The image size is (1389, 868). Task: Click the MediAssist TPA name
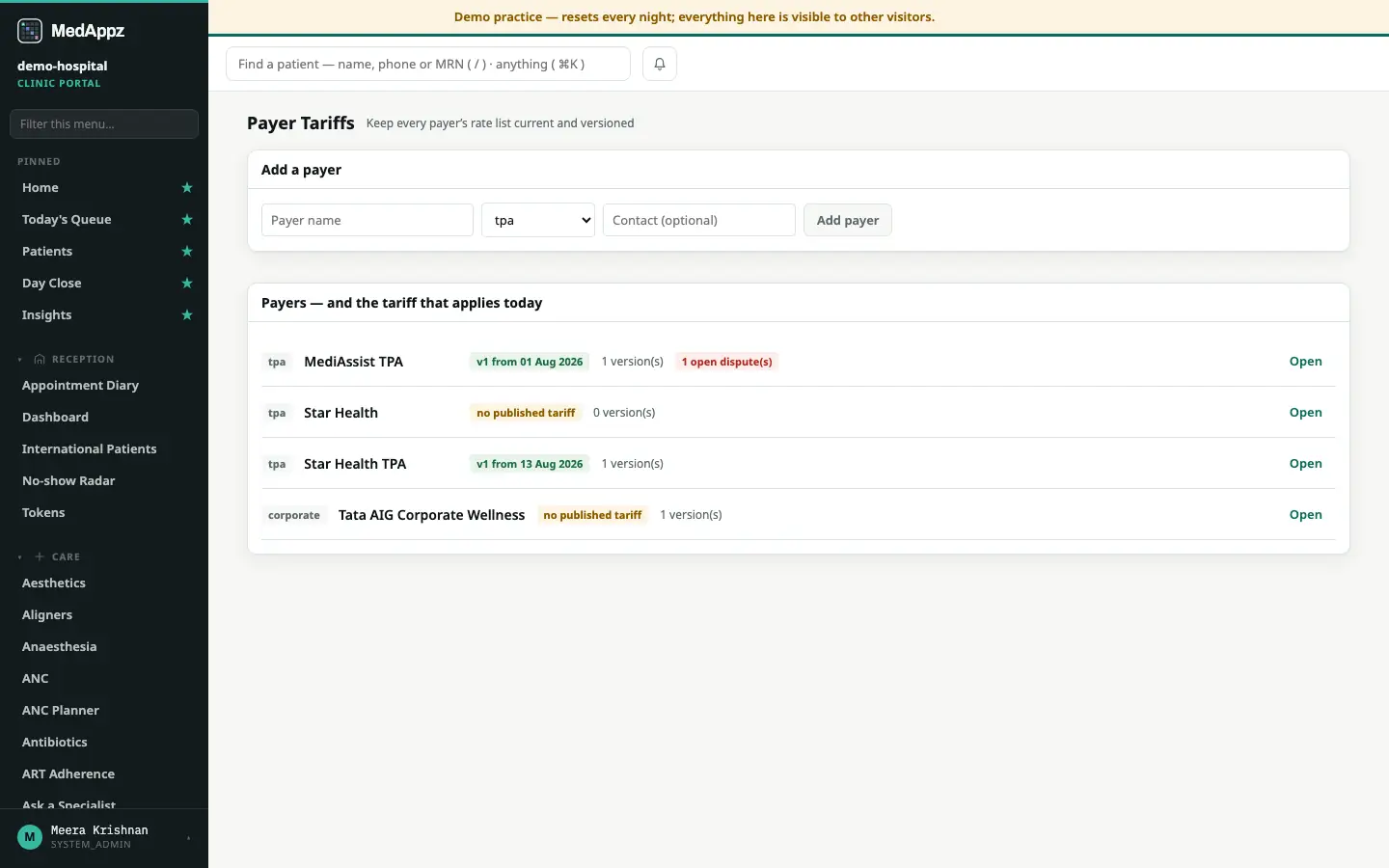coord(353,362)
